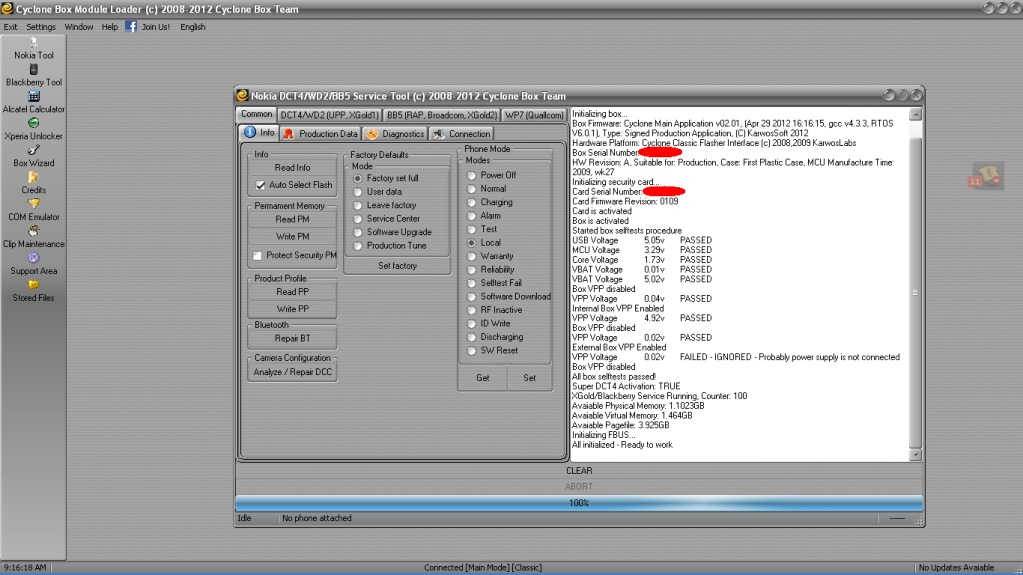
Task: Click Analyze / Repair DCC button
Action: (x=292, y=372)
